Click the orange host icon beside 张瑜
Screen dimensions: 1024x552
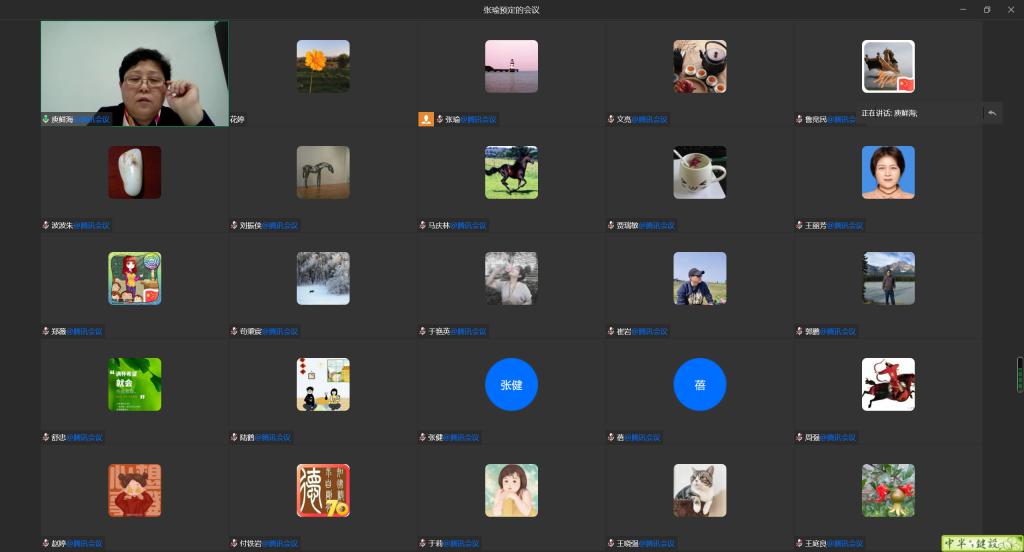click(x=426, y=119)
